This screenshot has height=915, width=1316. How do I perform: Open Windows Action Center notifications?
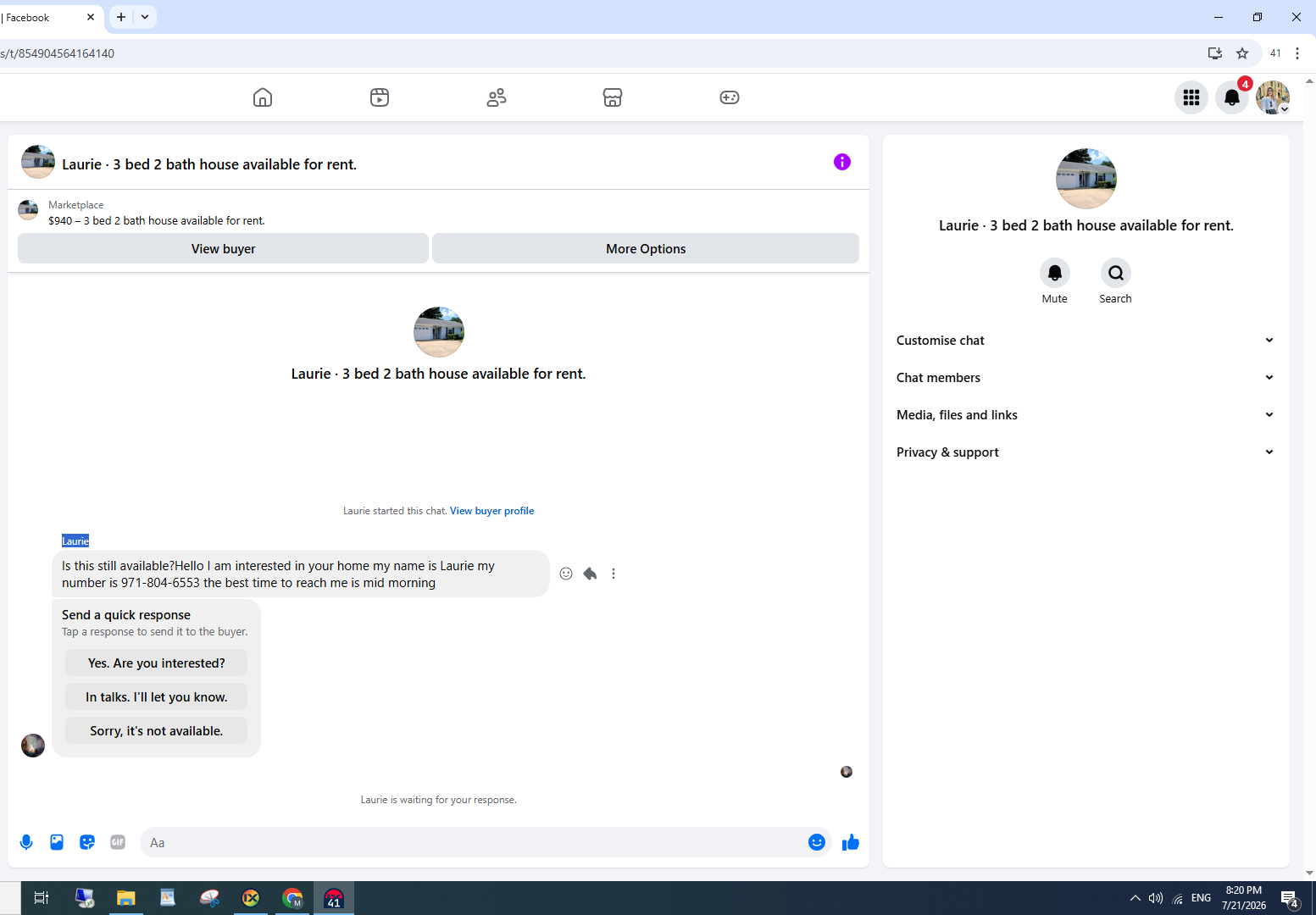1290,899
